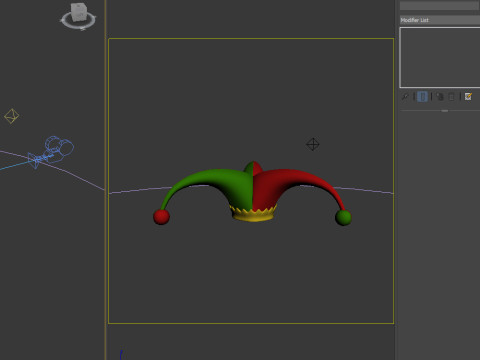The width and height of the screenshot is (480, 360).
Task: Select the crosshair target helper in the viewport
Action: click(x=313, y=144)
